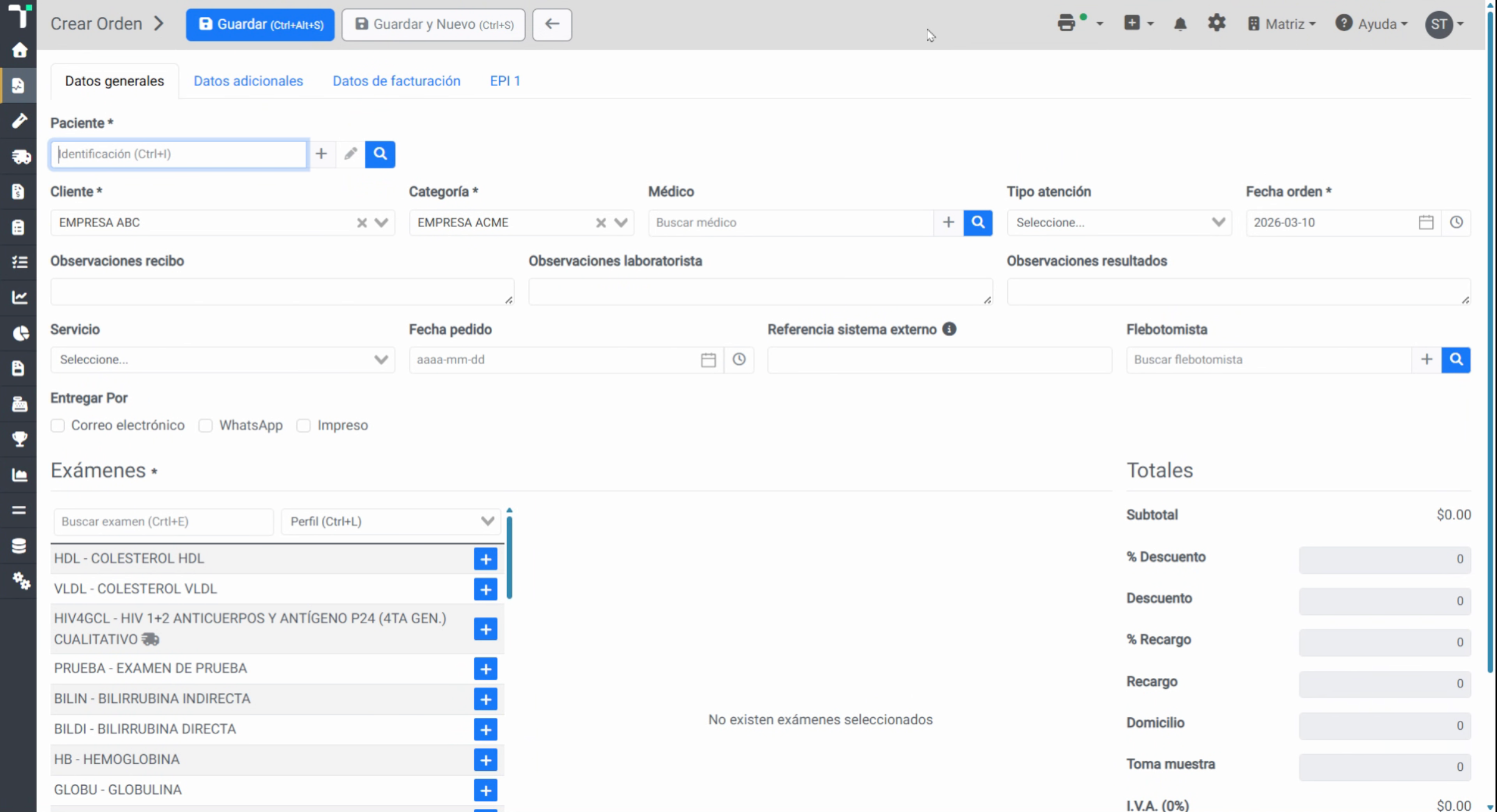Viewport: 1497px width, 812px height.
Task: Click the Domicilio value field
Action: coord(1385,725)
